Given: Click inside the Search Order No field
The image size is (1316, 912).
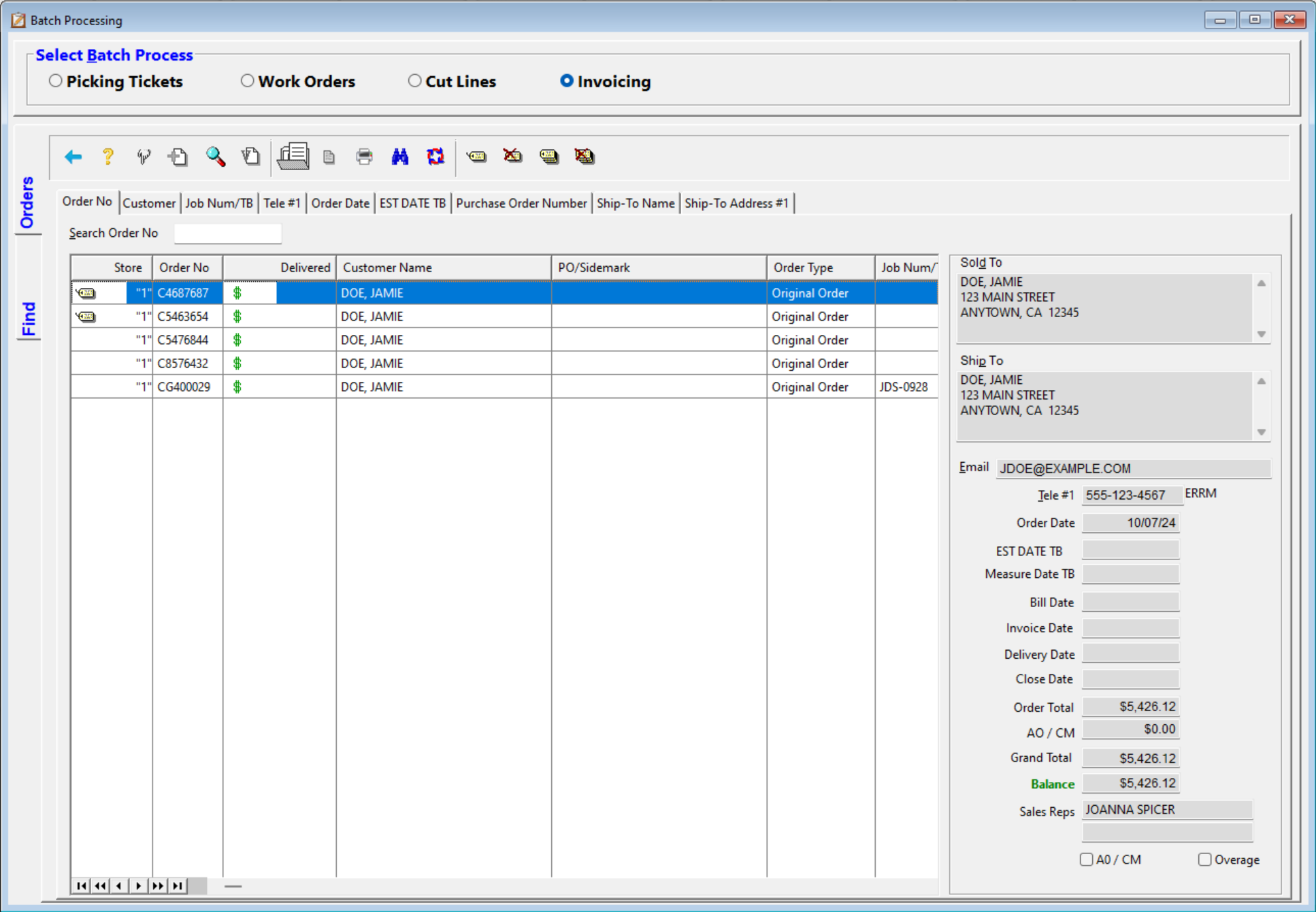Looking at the screenshot, I should pyautogui.click(x=227, y=233).
